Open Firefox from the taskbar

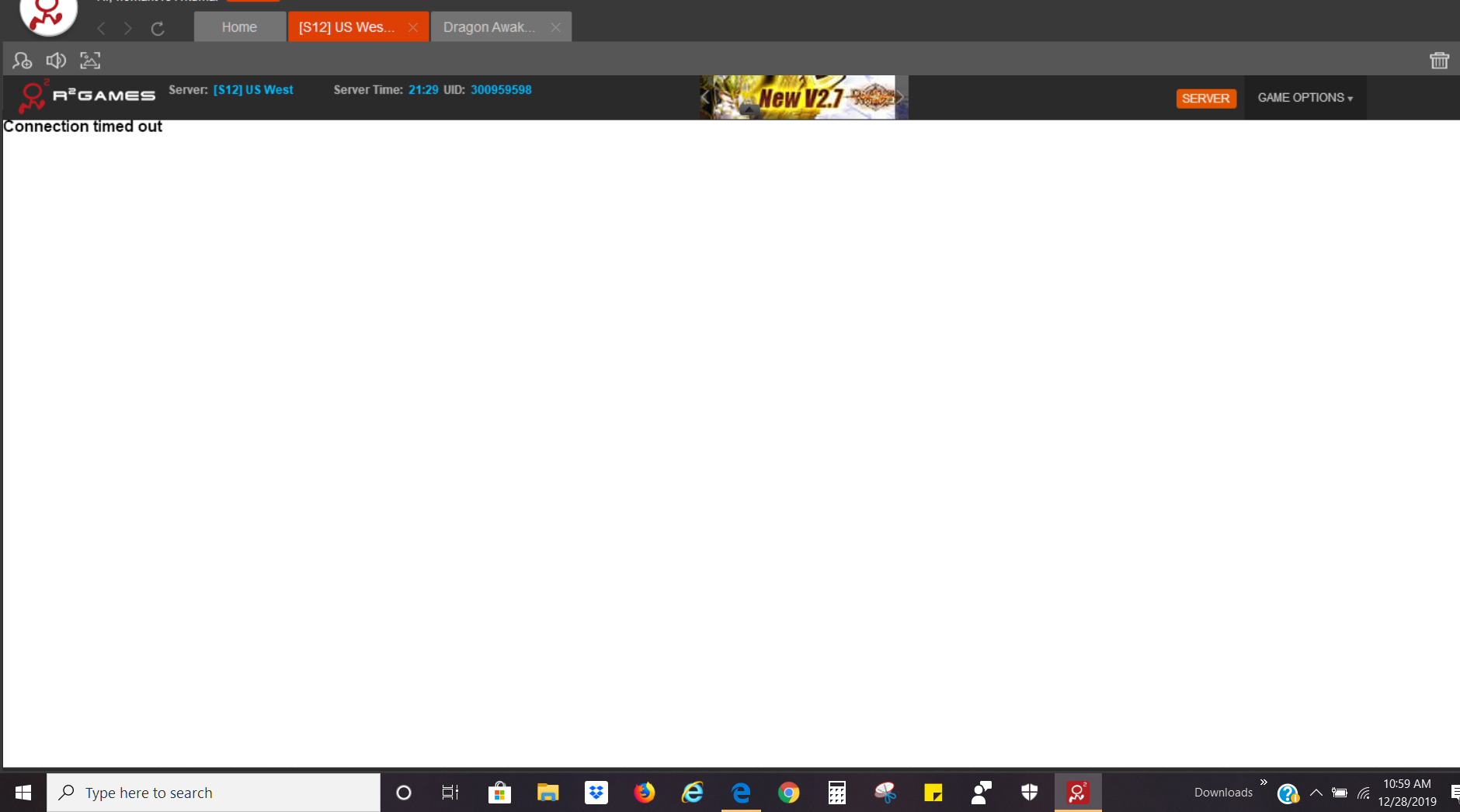[644, 793]
